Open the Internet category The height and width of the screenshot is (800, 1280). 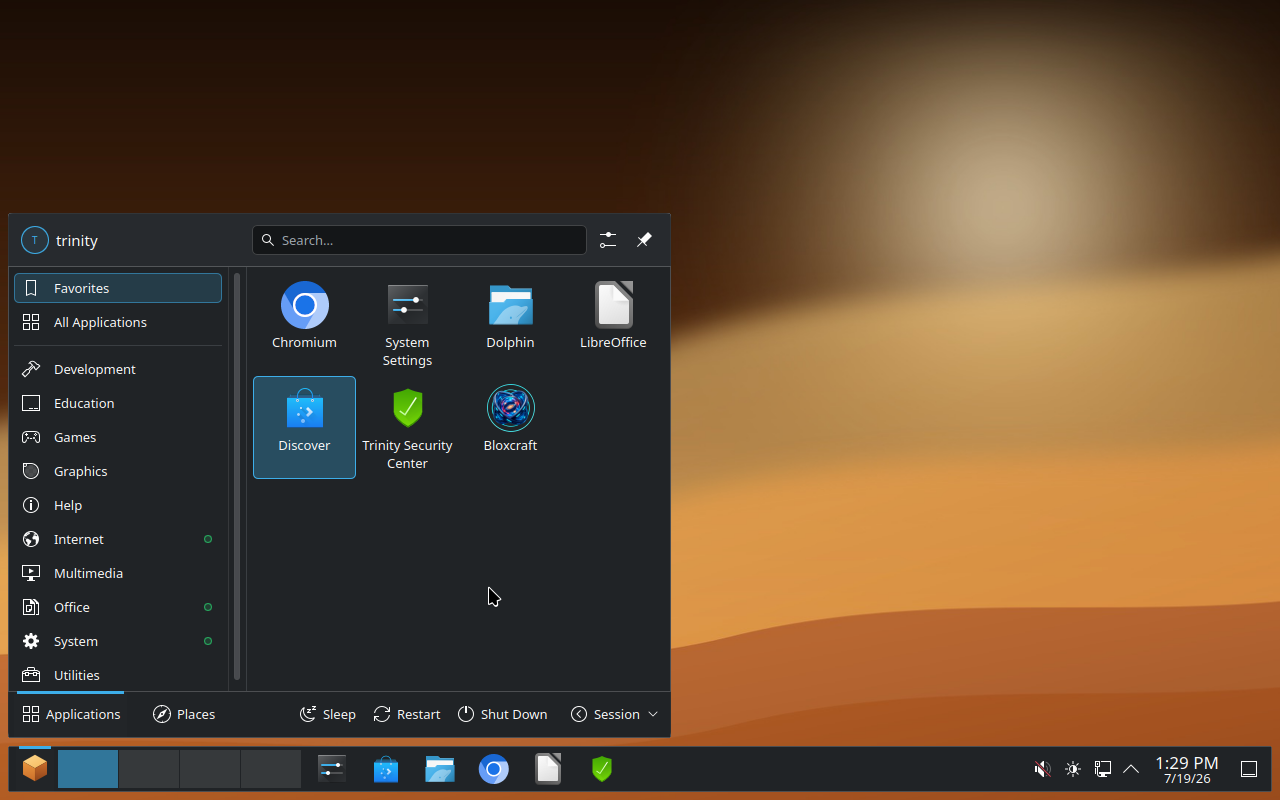[x=118, y=539]
